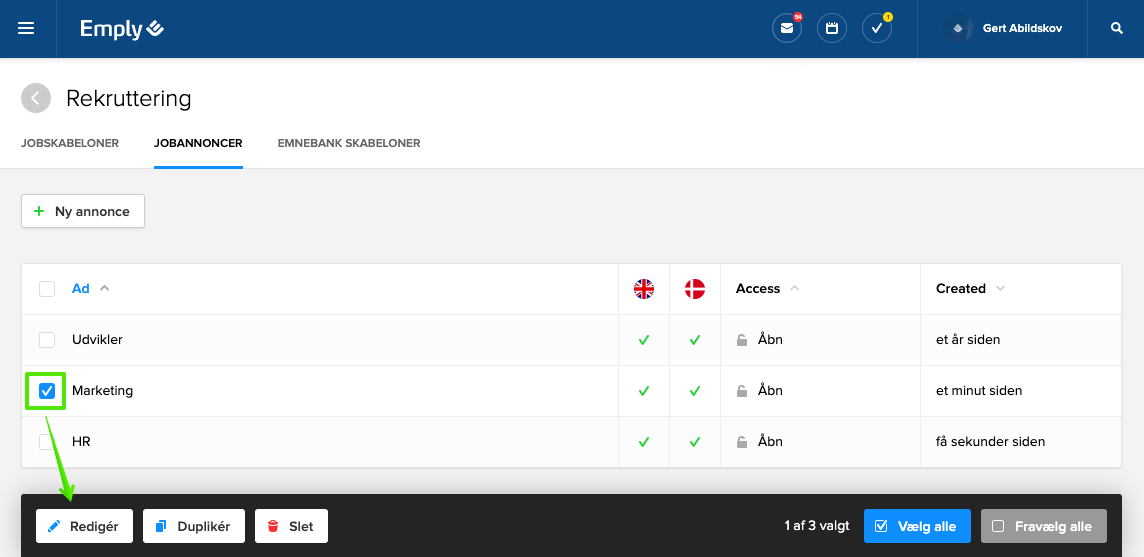Sort by the Access column

[x=758, y=289]
